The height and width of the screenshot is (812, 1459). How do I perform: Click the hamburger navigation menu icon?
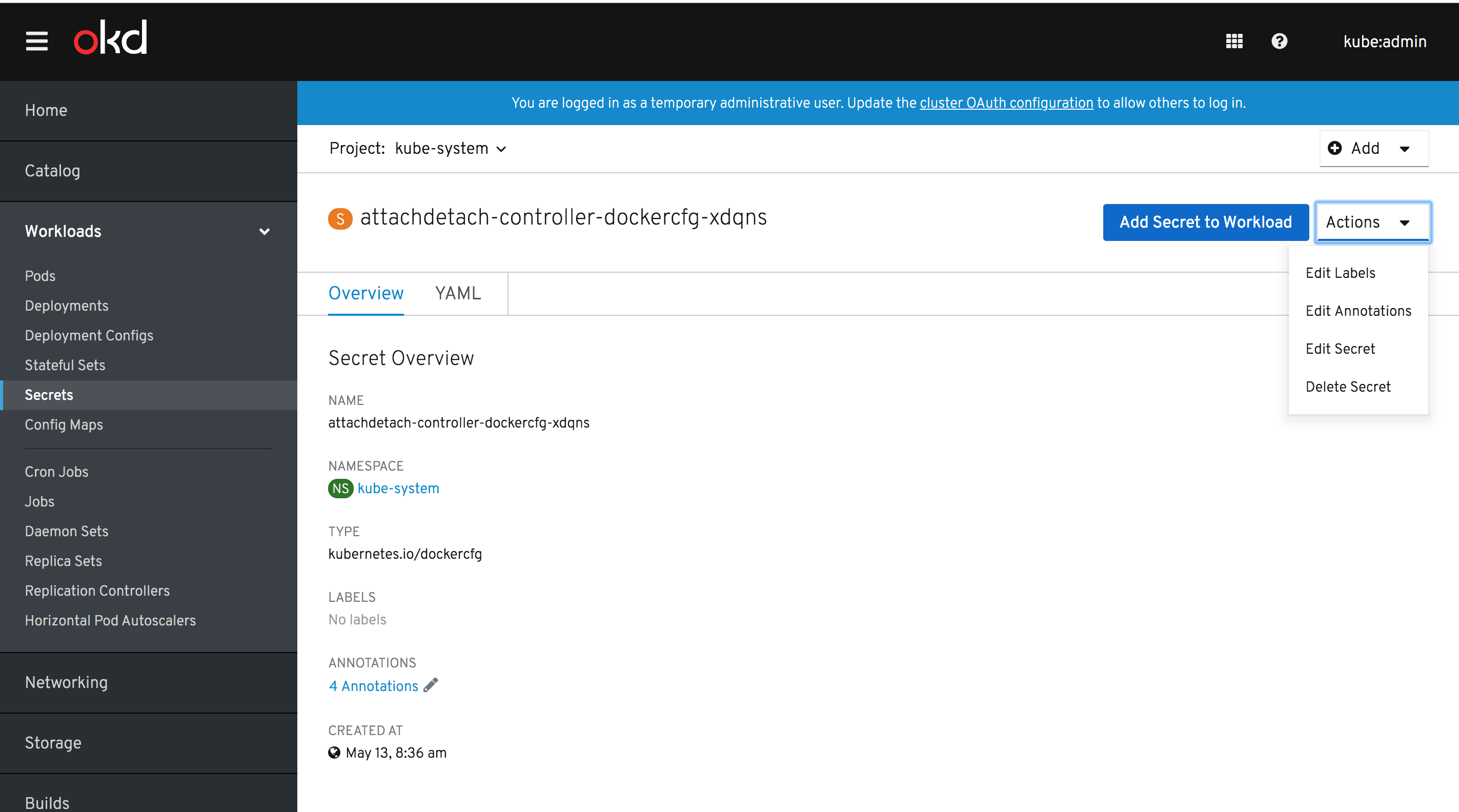(37, 42)
